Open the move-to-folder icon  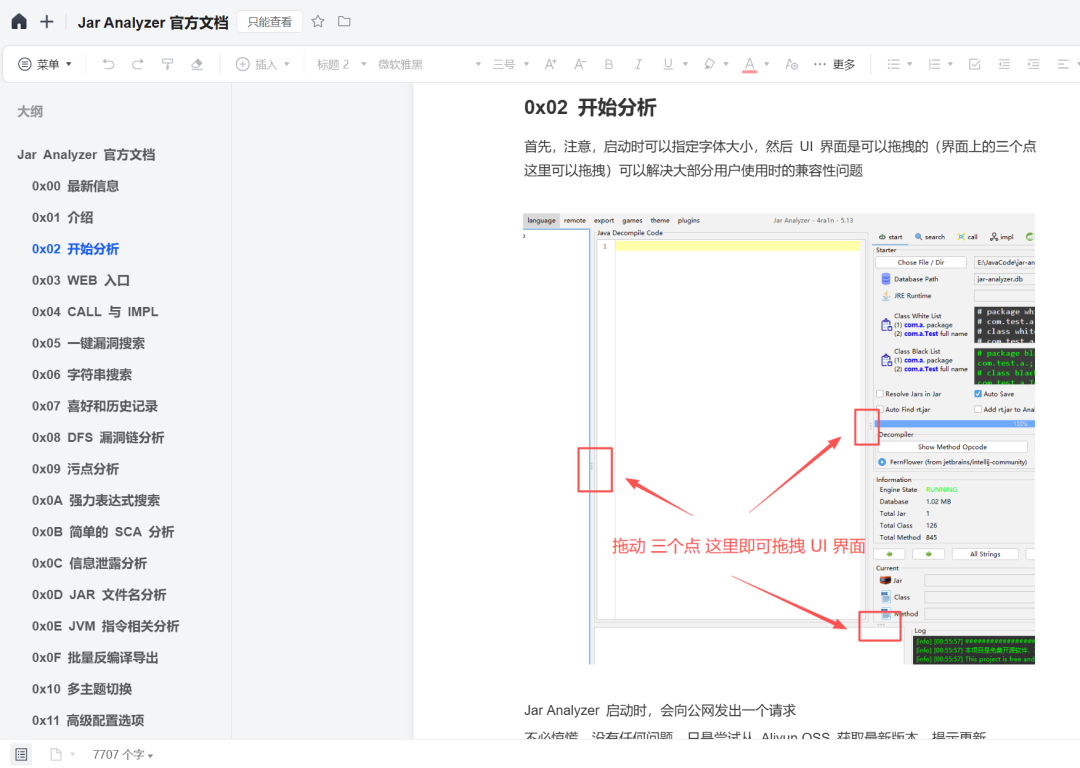point(344,21)
